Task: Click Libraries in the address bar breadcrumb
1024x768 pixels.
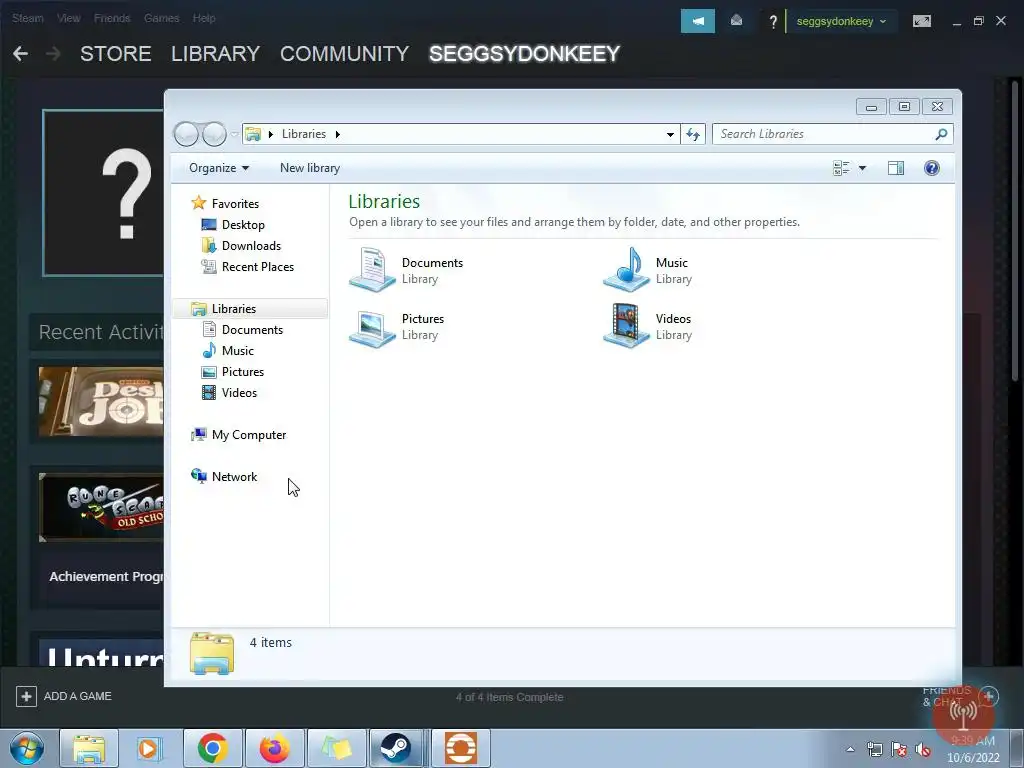Action: (x=304, y=134)
